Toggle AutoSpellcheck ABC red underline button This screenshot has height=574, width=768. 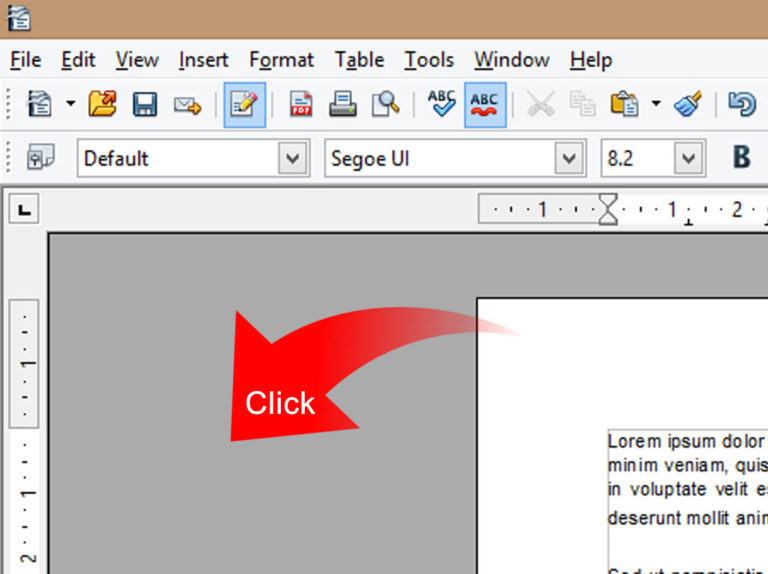(x=485, y=105)
